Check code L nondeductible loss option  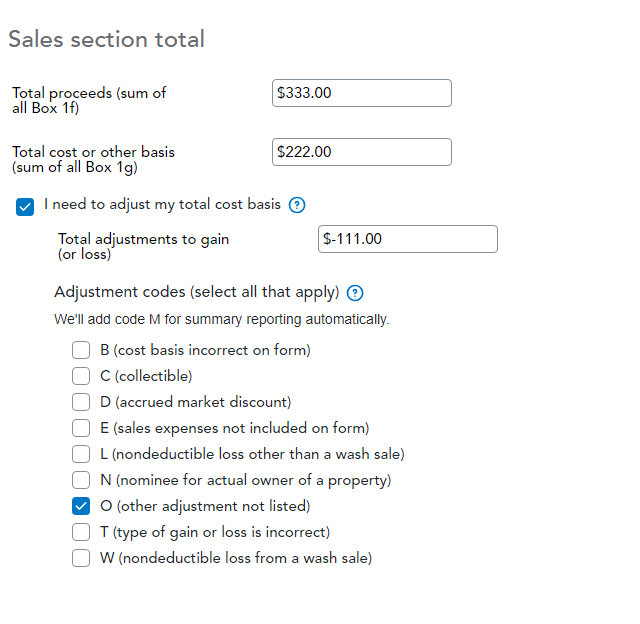[x=81, y=454]
